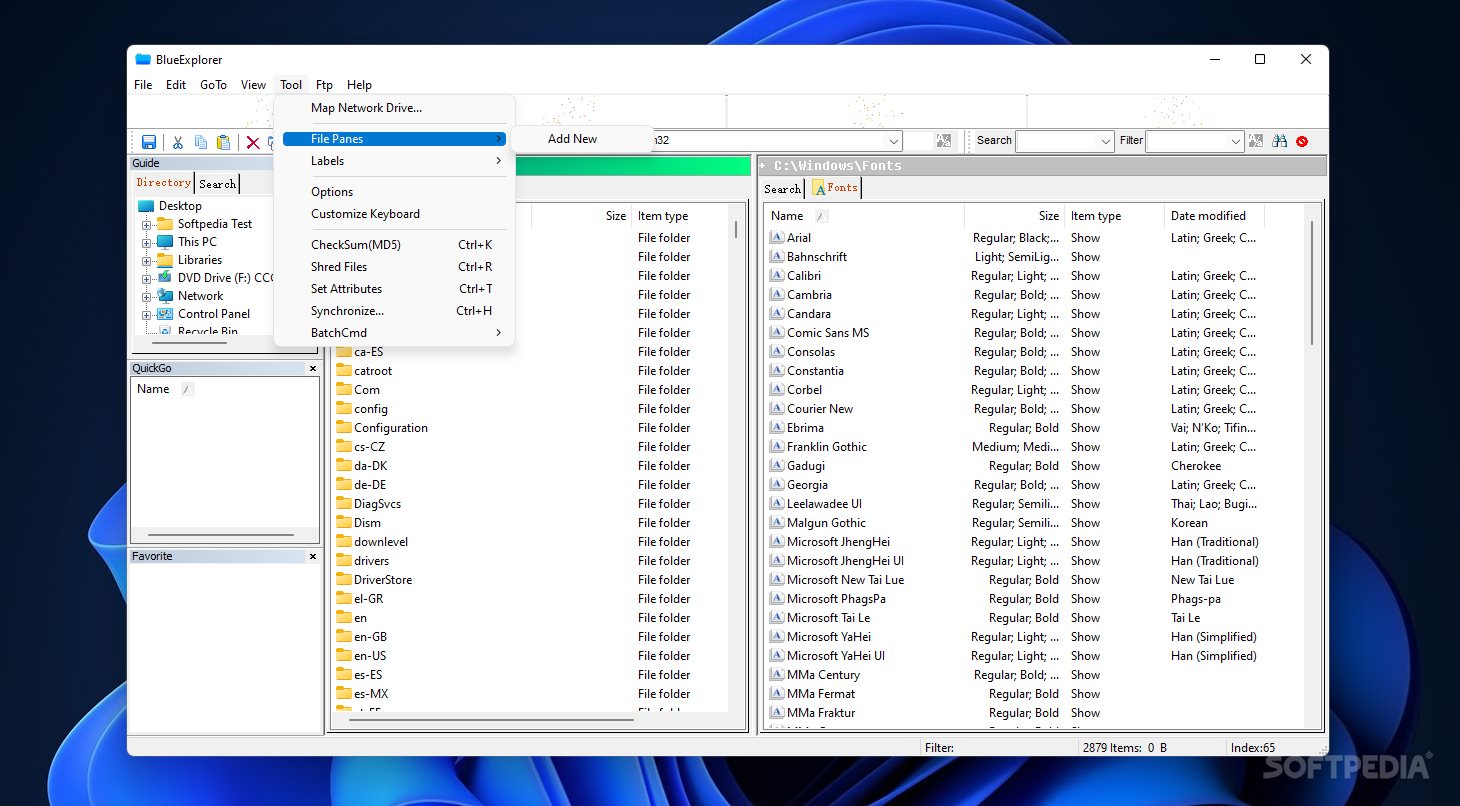Image resolution: width=1460 pixels, height=806 pixels.
Task: Switch to Search tab in Guide panel
Action: pyautogui.click(x=217, y=184)
